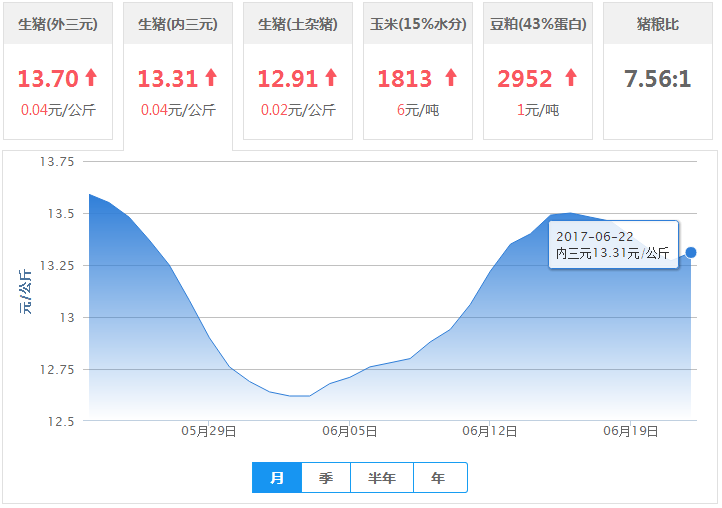Click the blue data point marker on chart
This screenshot has height=508, width=722.
click(x=691, y=252)
